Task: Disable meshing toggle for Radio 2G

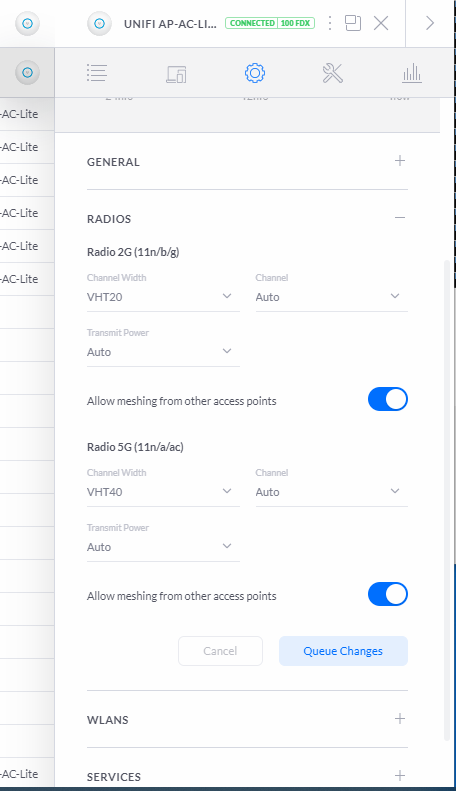Action: [388, 400]
